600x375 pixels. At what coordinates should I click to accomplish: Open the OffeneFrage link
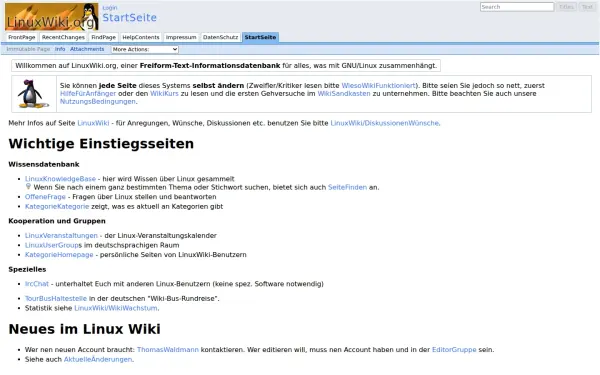[x=46, y=197]
